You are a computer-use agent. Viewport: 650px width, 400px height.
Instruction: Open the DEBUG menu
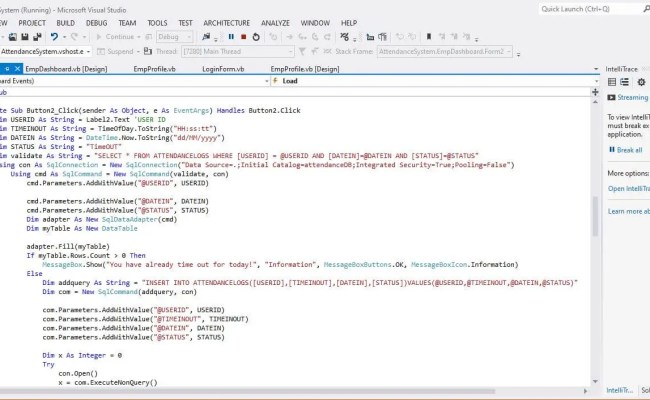coord(96,23)
